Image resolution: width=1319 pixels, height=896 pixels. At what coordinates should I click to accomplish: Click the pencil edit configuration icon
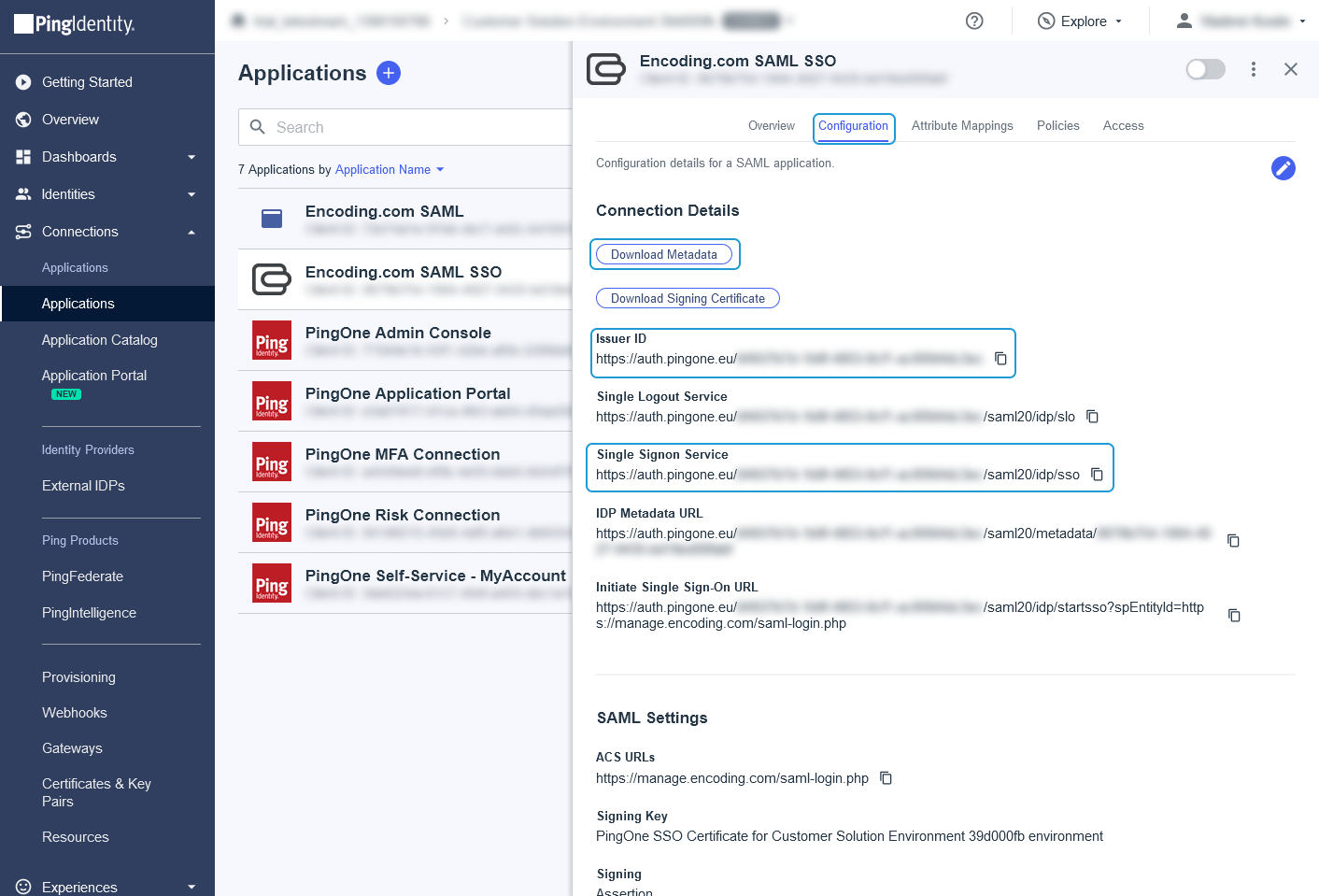coord(1284,168)
